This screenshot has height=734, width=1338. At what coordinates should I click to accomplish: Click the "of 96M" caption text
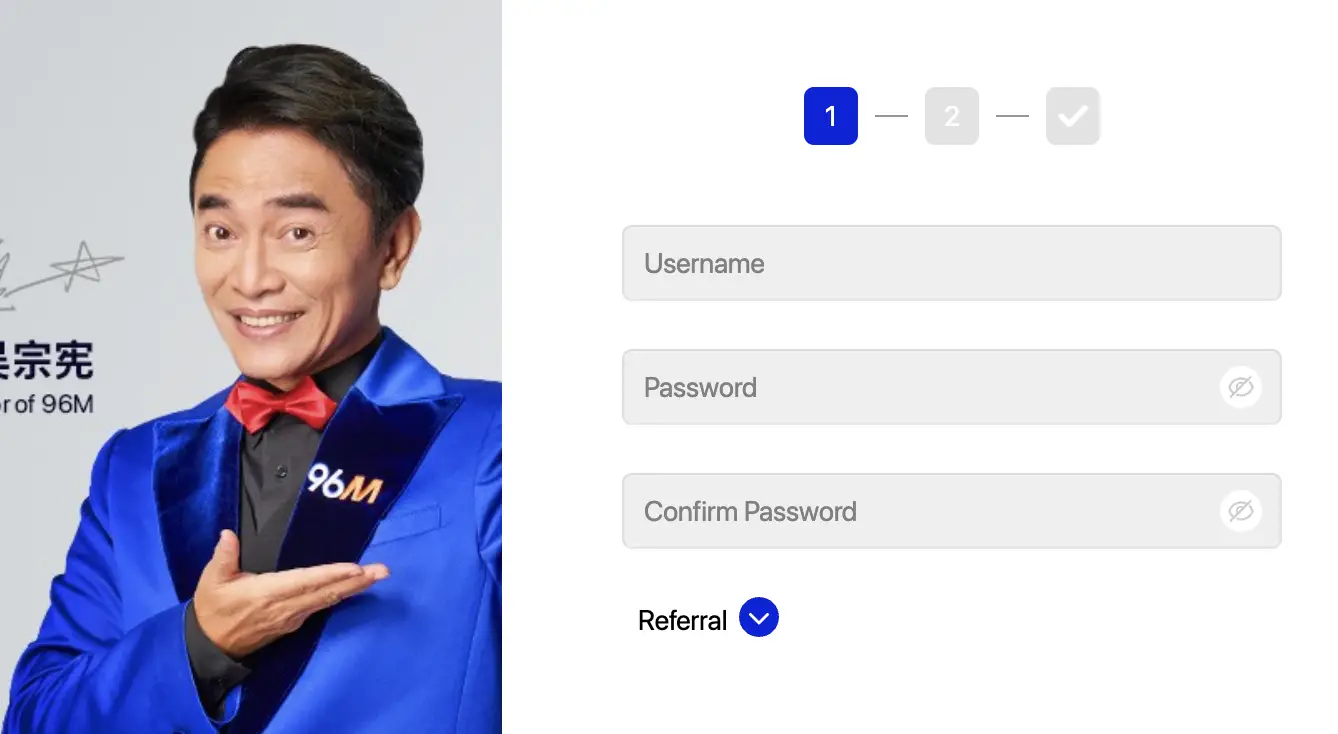[48, 406]
